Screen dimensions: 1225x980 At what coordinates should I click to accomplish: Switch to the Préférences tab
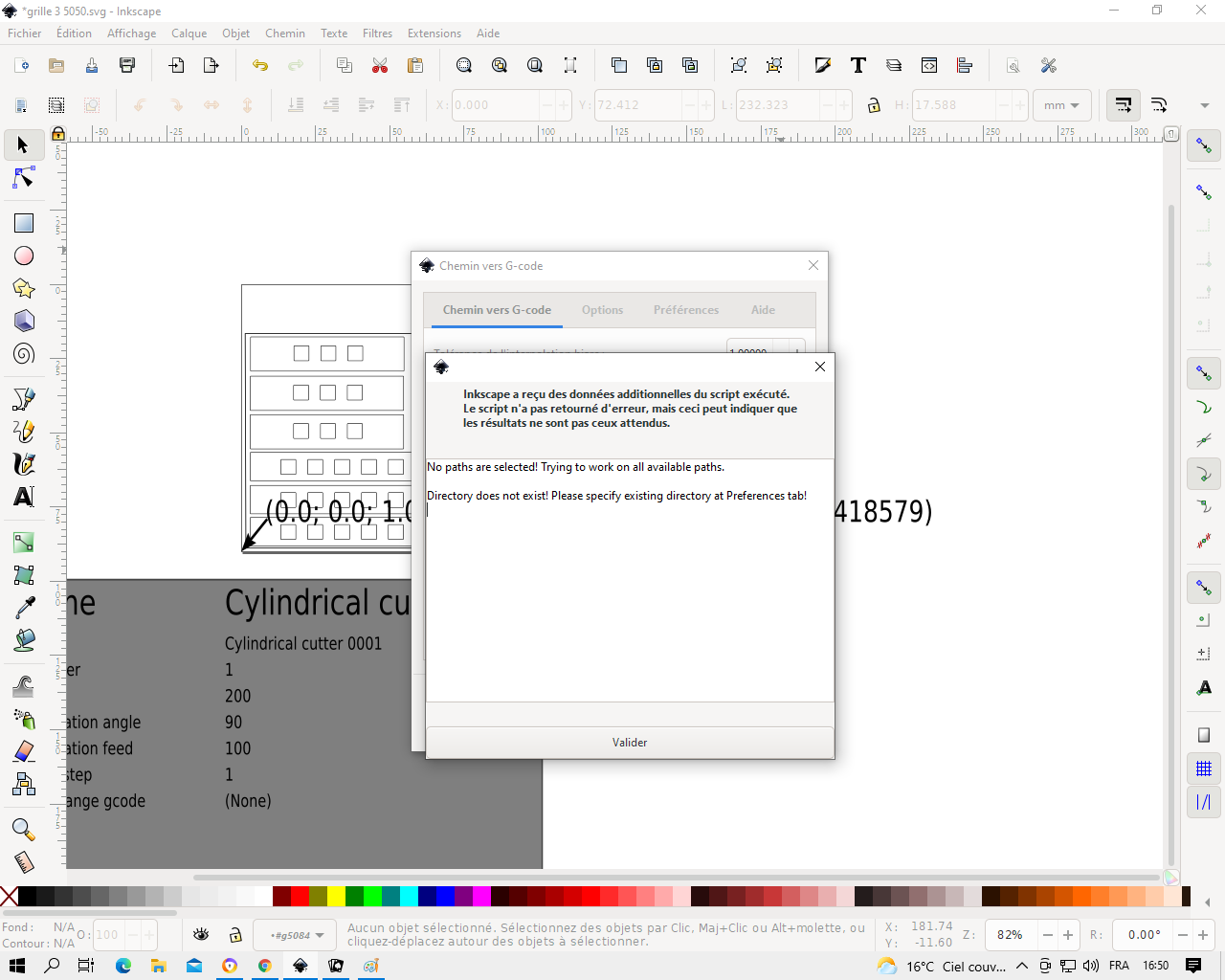point(686,310)
